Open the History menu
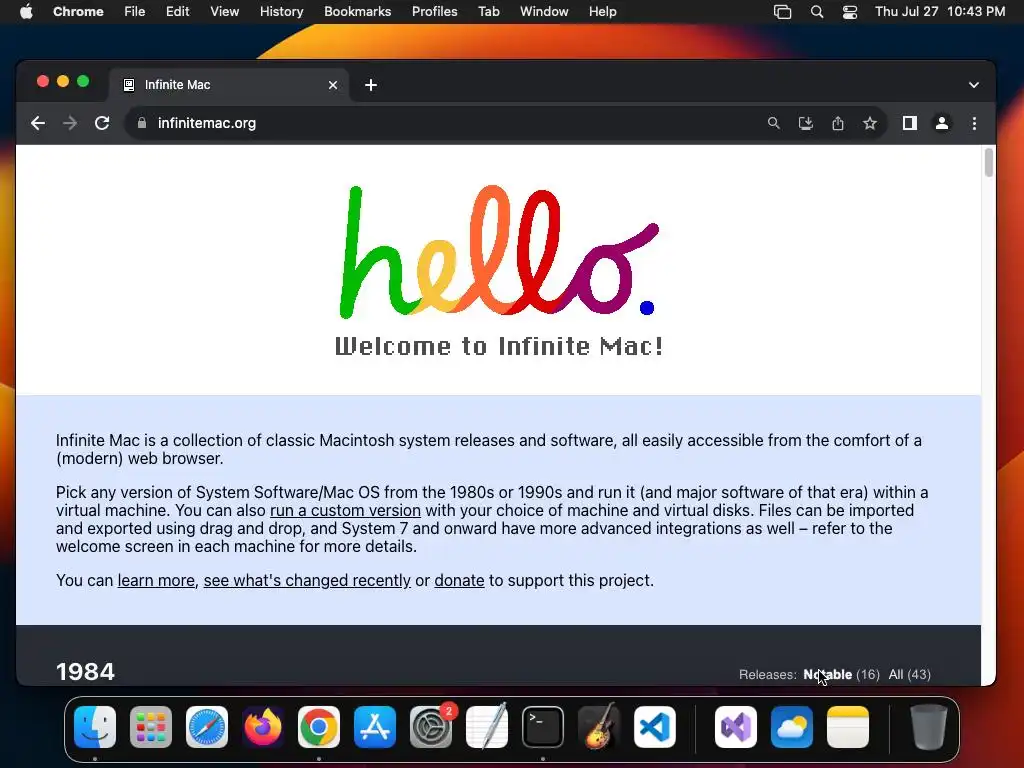 coord(281,11)
